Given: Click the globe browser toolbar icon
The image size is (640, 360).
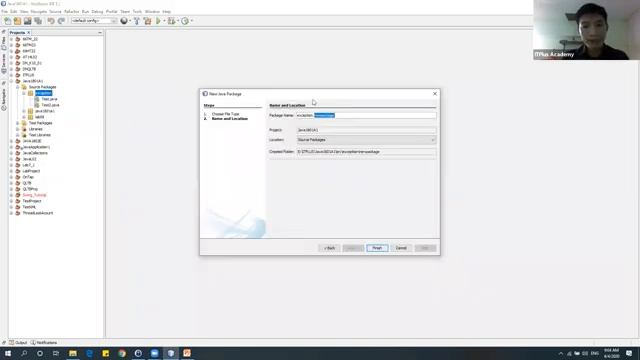Looking at the screenshot, I should coord(124,21).
